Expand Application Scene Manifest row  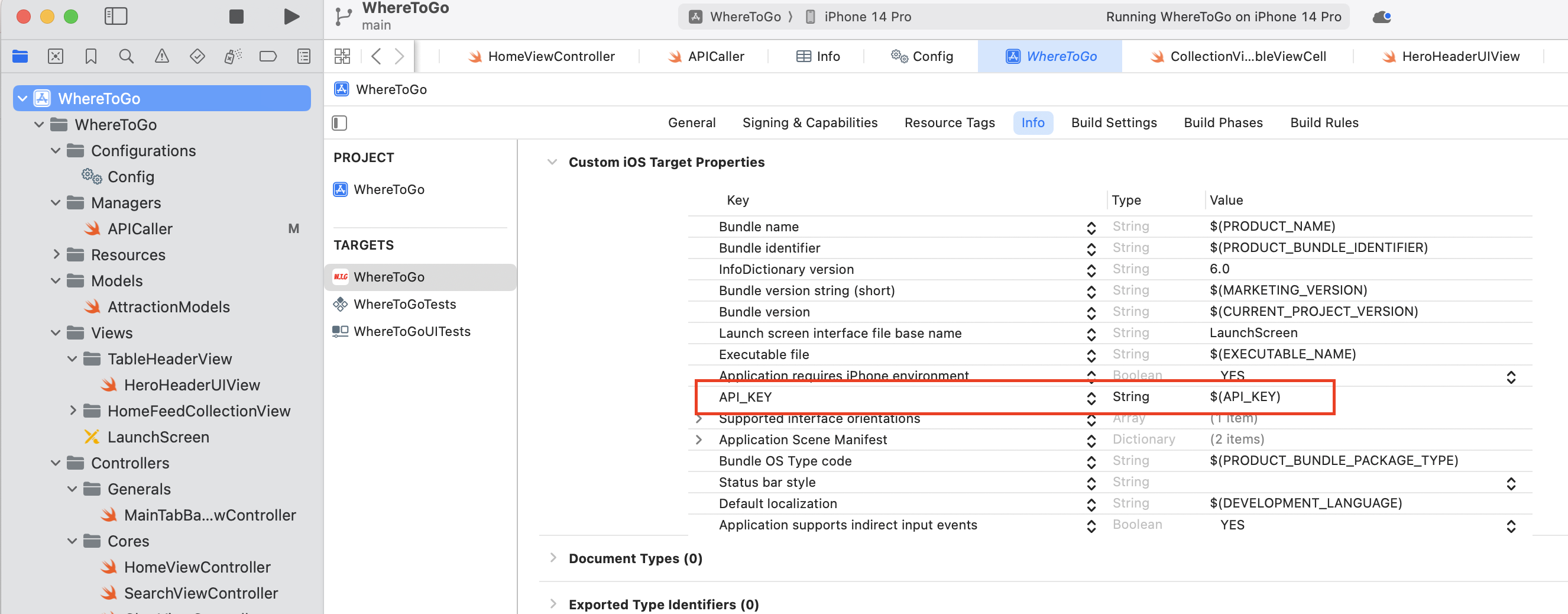(x=699, y=440)
